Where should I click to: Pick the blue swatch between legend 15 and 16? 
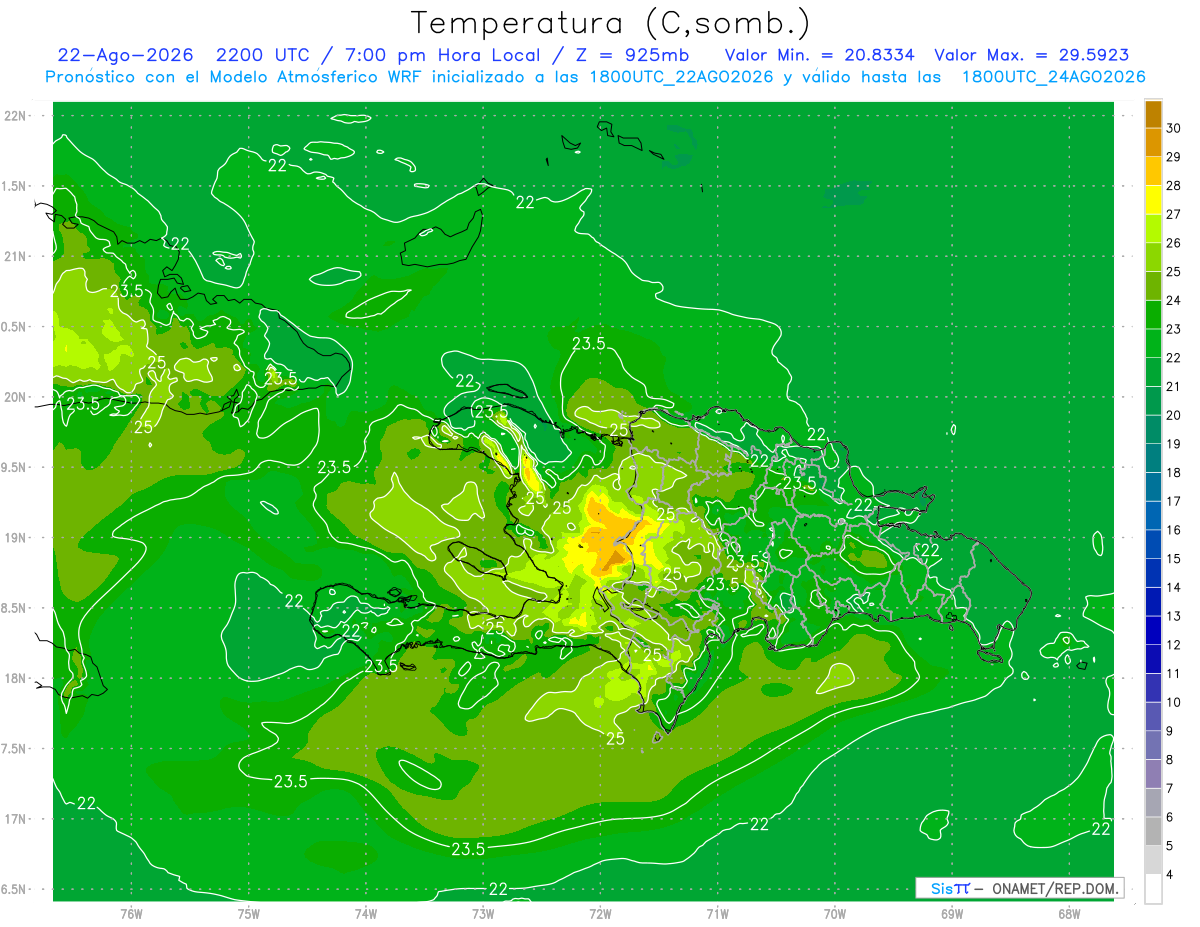tap(1153, 544)
